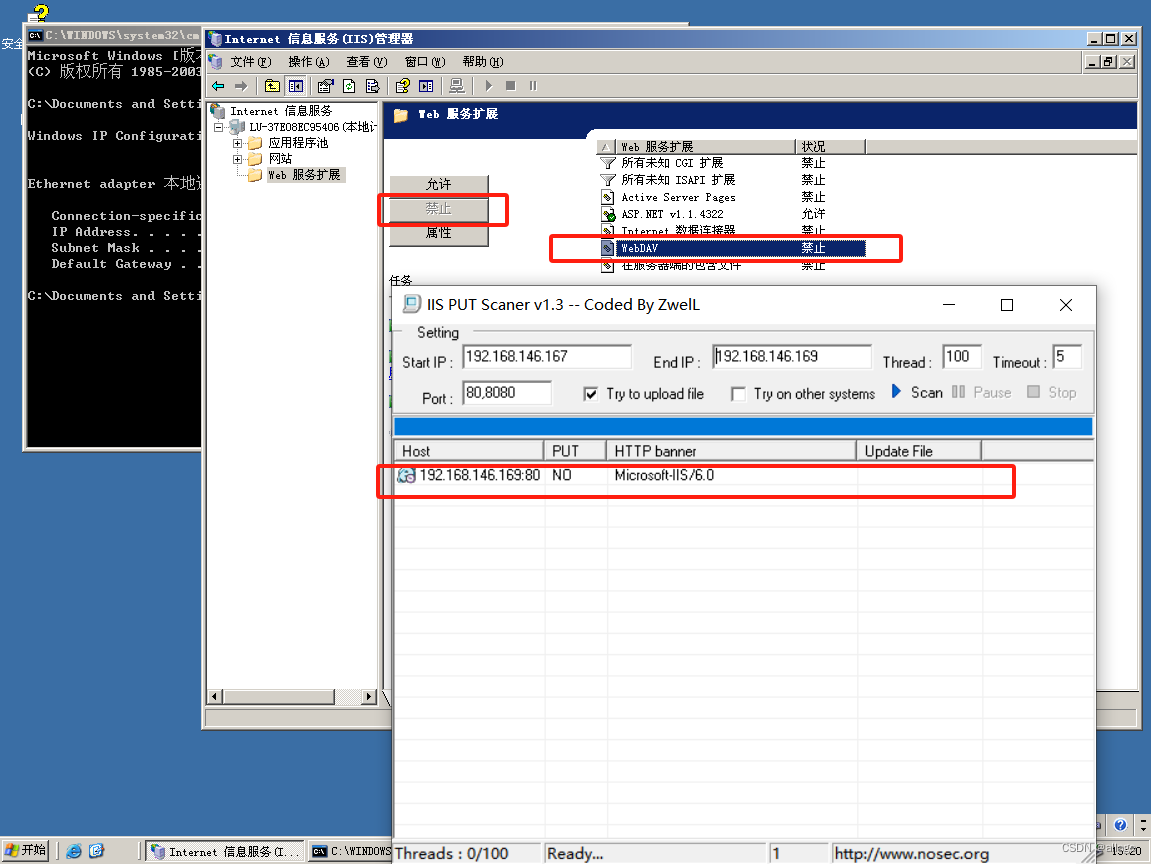This screenshot has width=1151, height=864.
Task: Open the 操作(A) menu
Action: [308, 62]
